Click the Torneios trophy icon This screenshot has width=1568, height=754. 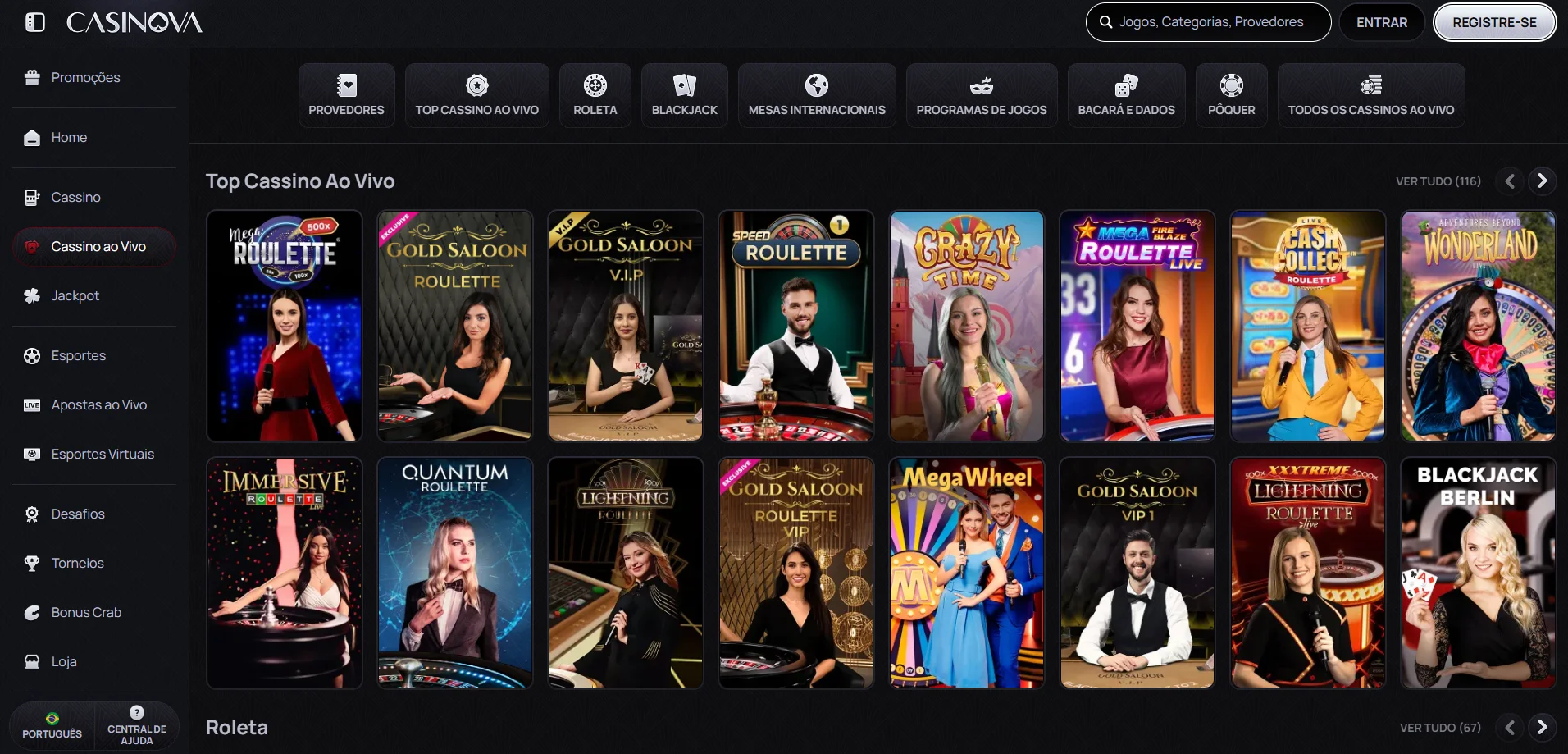pos(32,563)
